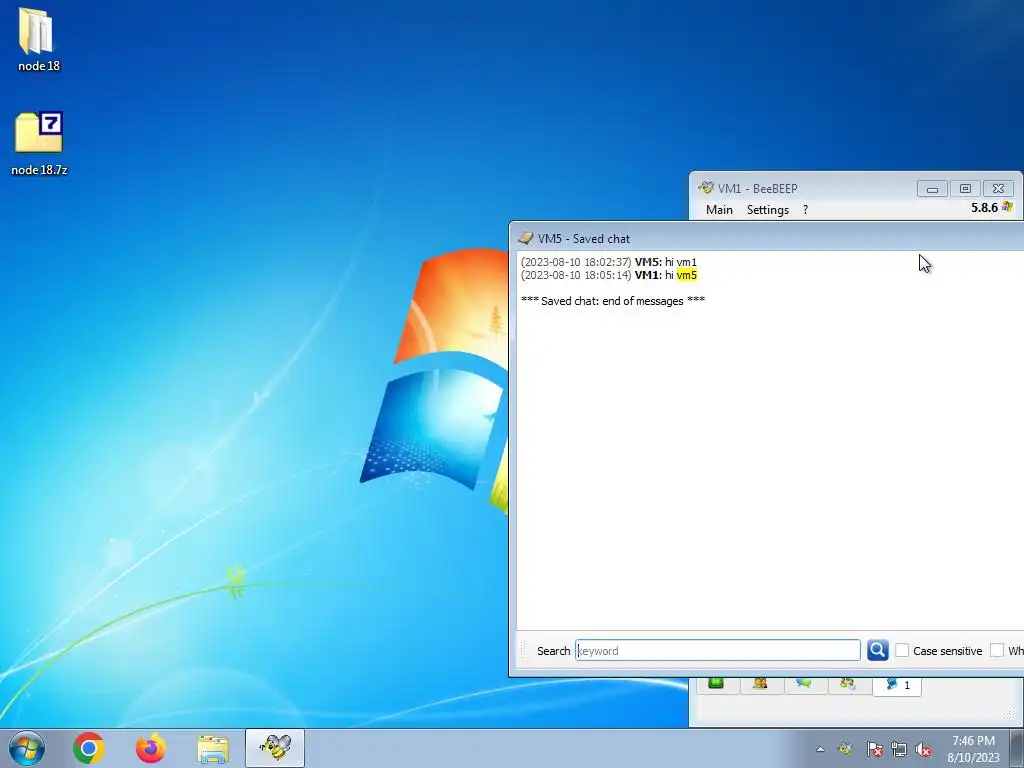The width and height of the screenshot is (1024, 768).
Task: Open the groups tab in BeeBEEP
Action: click(x=848, y=684)
